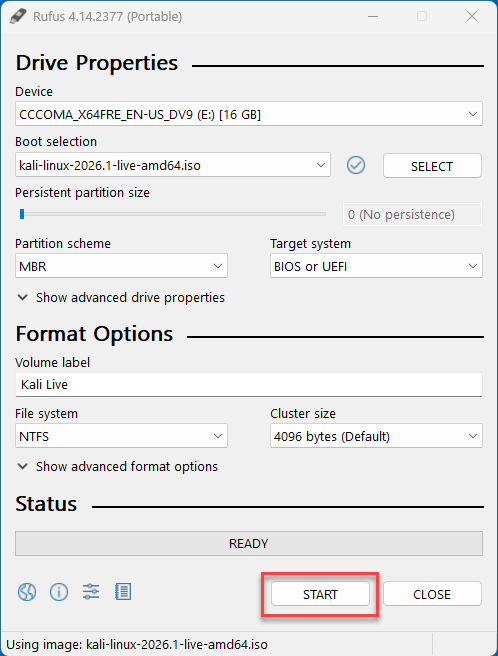Click the SELECT button
Image resolution: width=498 pixels, height=656 pixels.
point(432,166)
